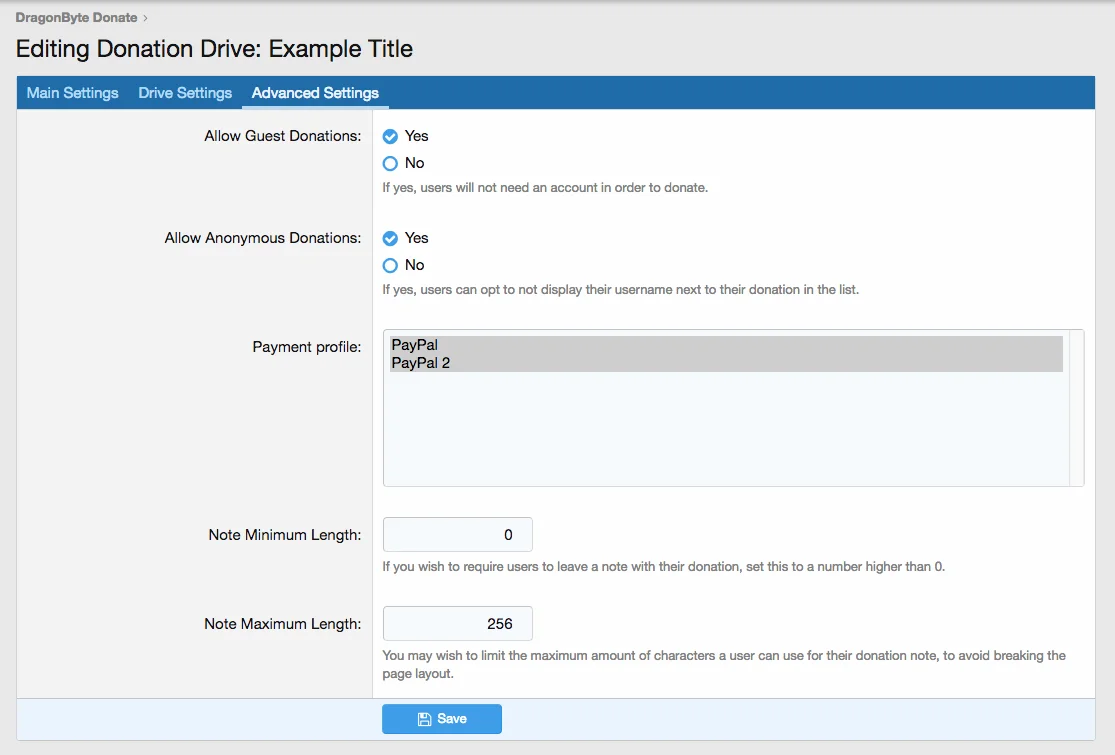Image resolution: width=1115 pixels, height=755 pixels.
Task: Click the breadcrumb arrow after DragonByte Donate
Action: 145,18
